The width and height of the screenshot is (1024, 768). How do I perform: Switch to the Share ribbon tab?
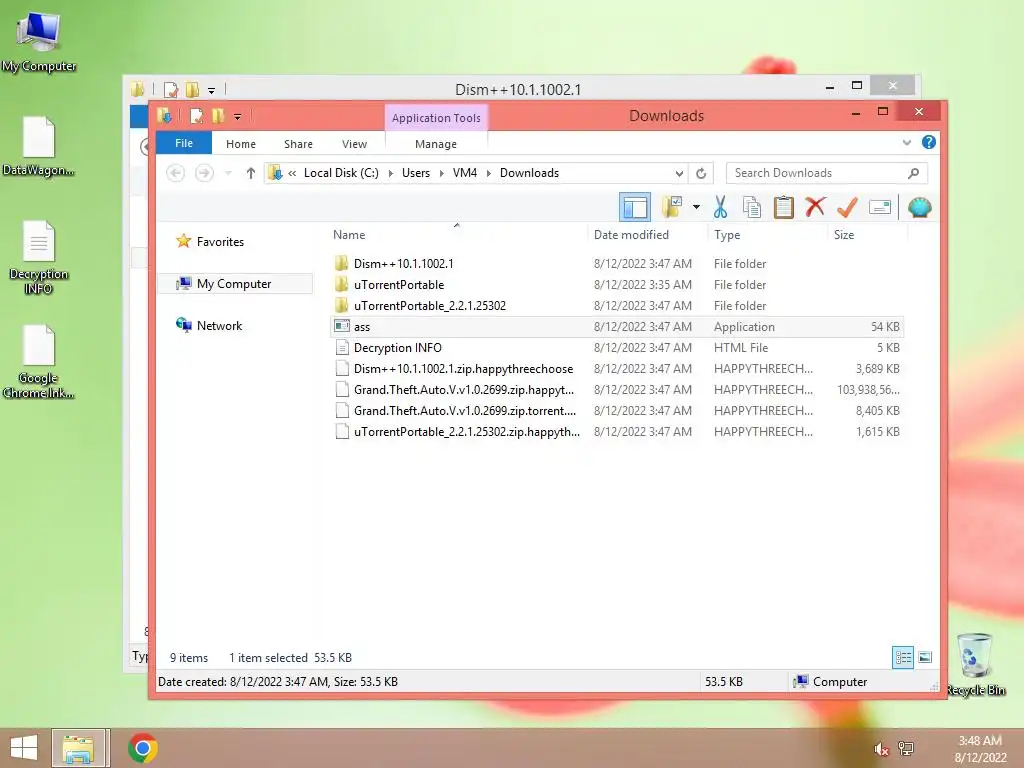coord(298,144)
